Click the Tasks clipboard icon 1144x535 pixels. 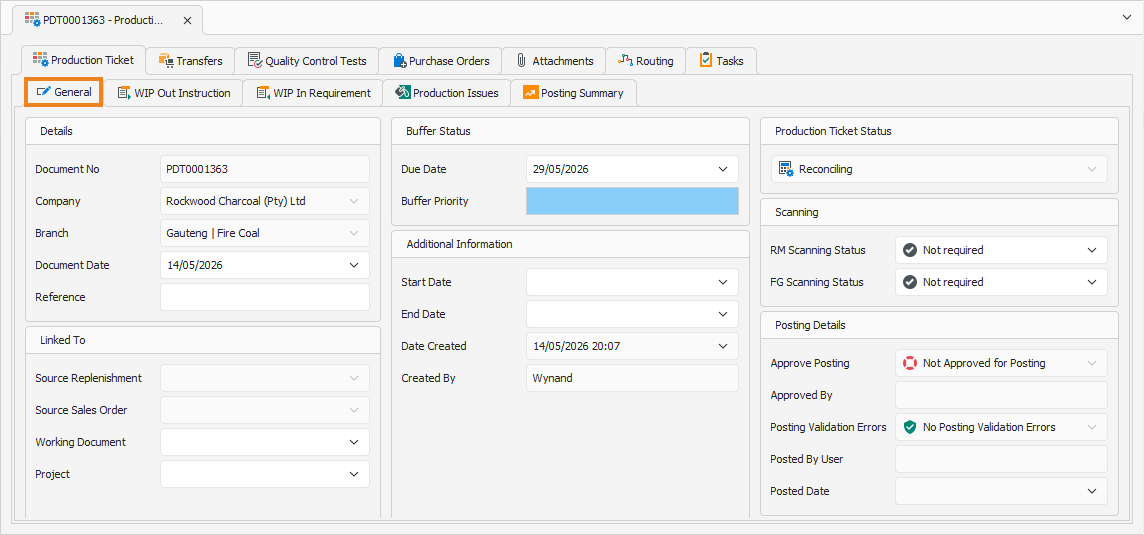pyautogui.click(x=706, y=60)
